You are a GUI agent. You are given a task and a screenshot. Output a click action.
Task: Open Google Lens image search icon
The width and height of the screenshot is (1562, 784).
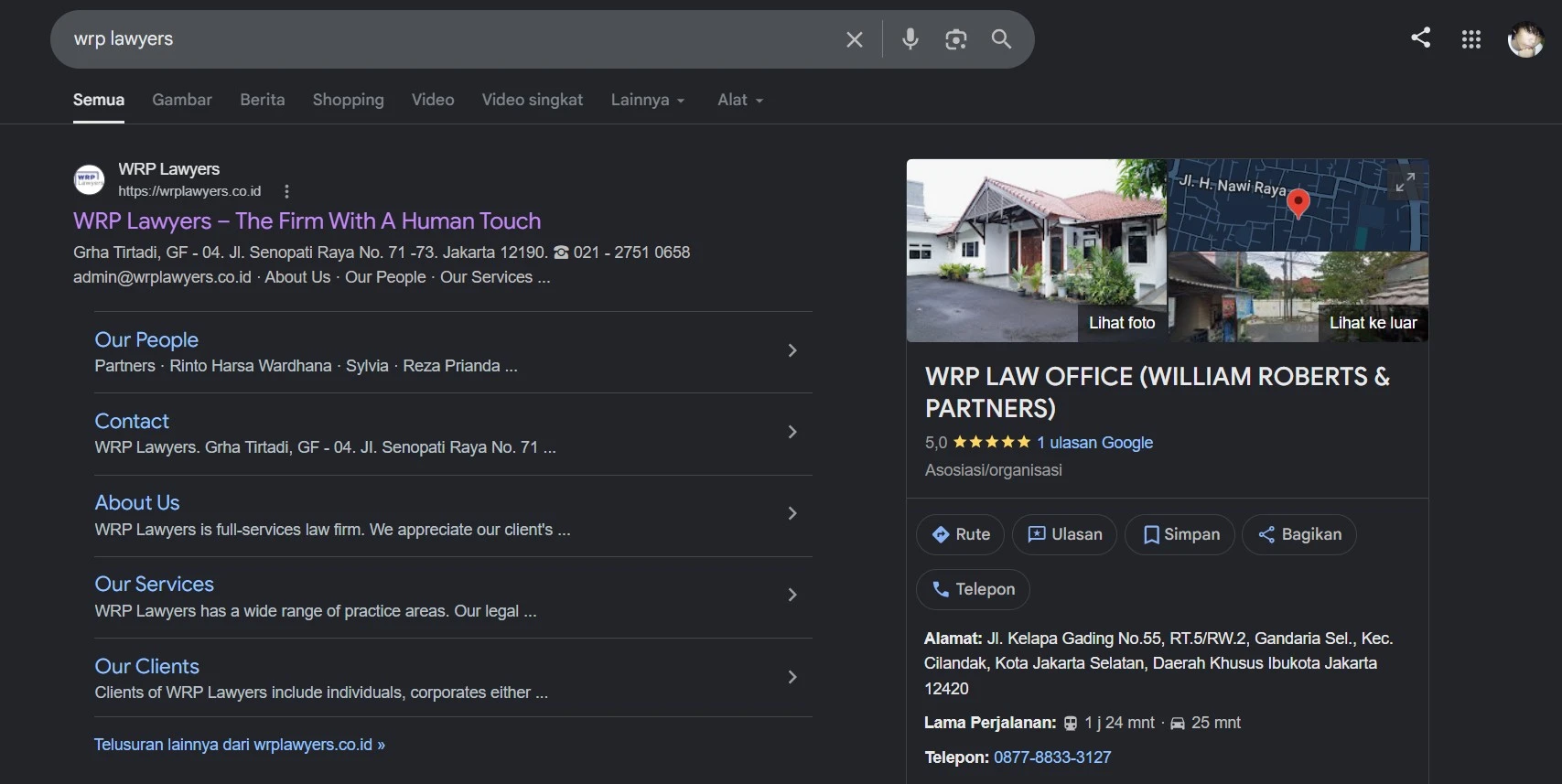[955, 39]
